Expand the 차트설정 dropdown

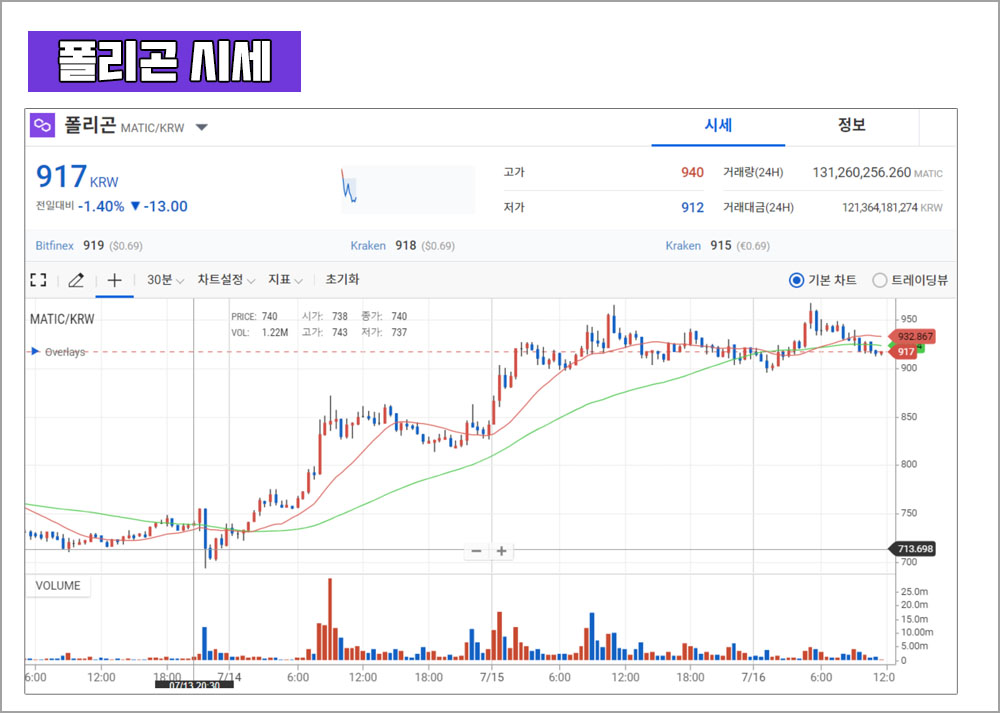point(226,280)
